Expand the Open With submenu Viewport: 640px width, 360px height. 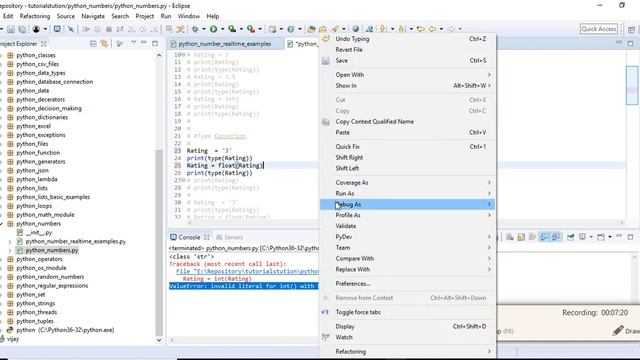(x=407, y=75)
